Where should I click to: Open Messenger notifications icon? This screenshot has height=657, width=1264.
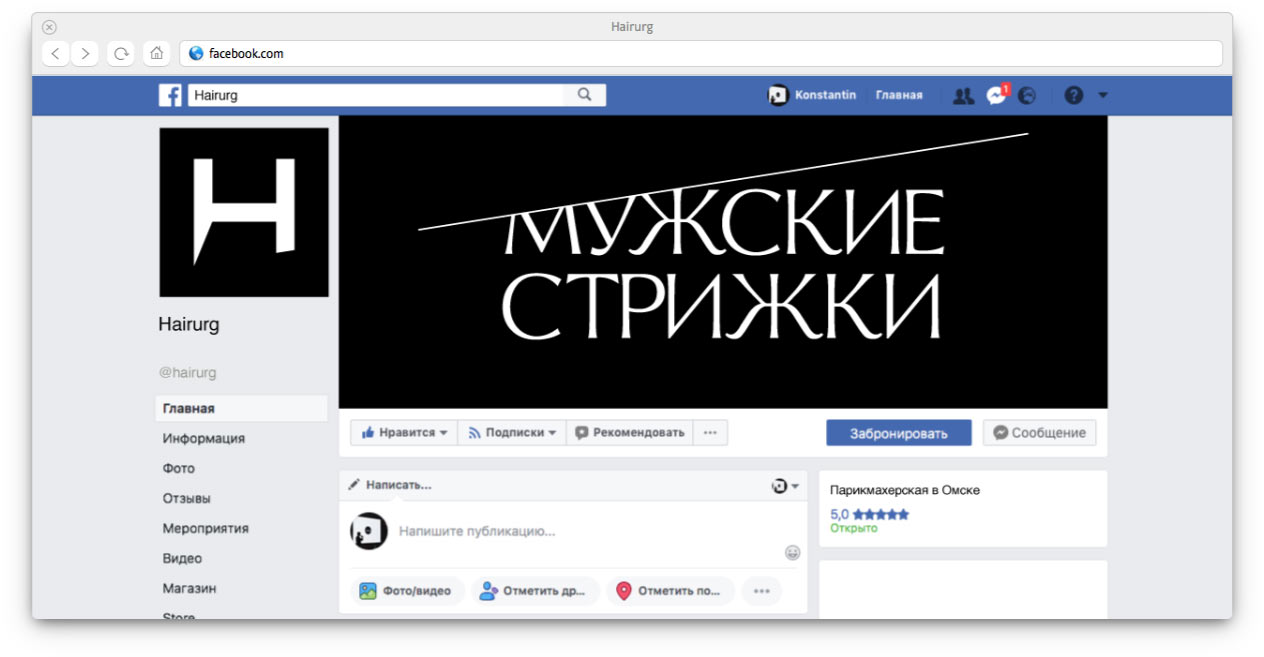point(996,95)
